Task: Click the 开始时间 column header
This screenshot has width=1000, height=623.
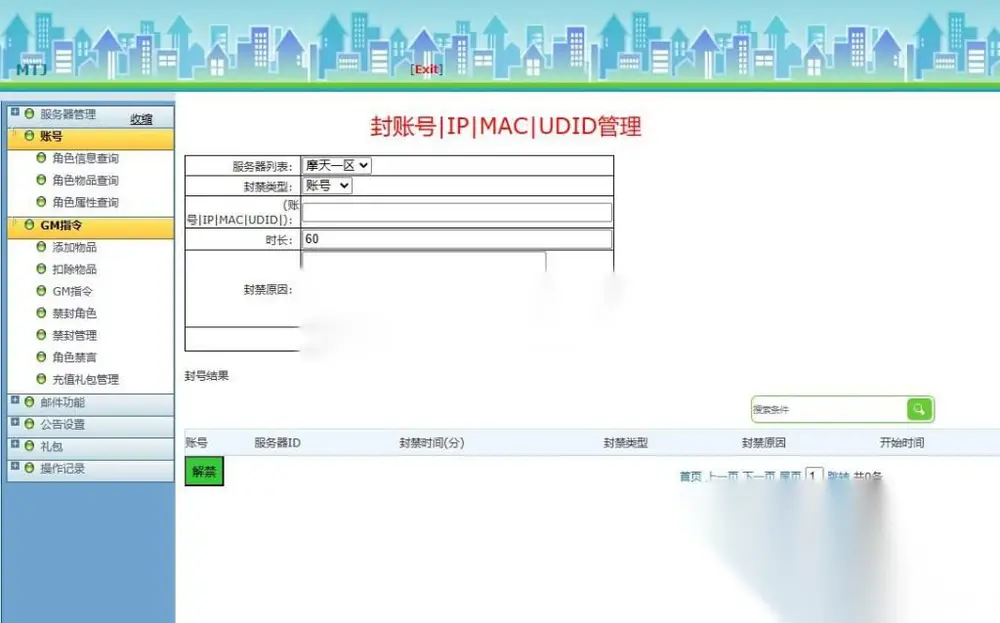Action: [x=902, y=443]
